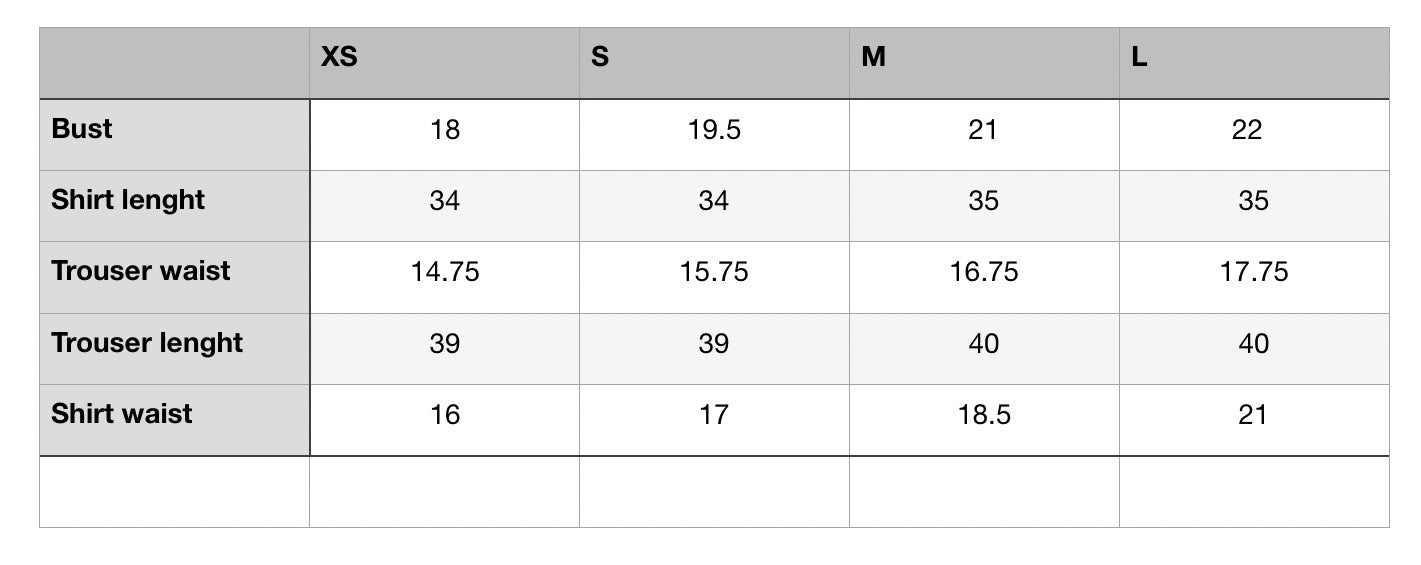Select the Shirt waist row label
The height and width of the screenshot is (565, 1421).
point(174,419)
